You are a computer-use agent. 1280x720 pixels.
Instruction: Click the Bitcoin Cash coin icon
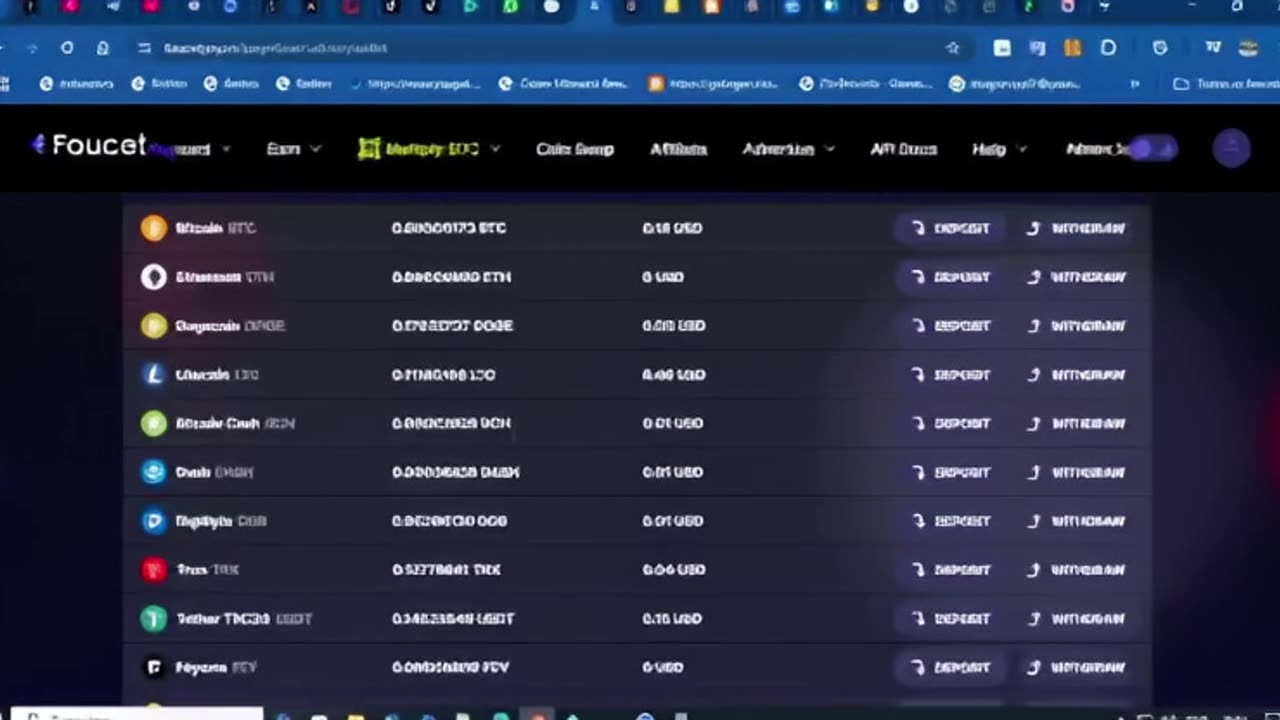[153, 423]
